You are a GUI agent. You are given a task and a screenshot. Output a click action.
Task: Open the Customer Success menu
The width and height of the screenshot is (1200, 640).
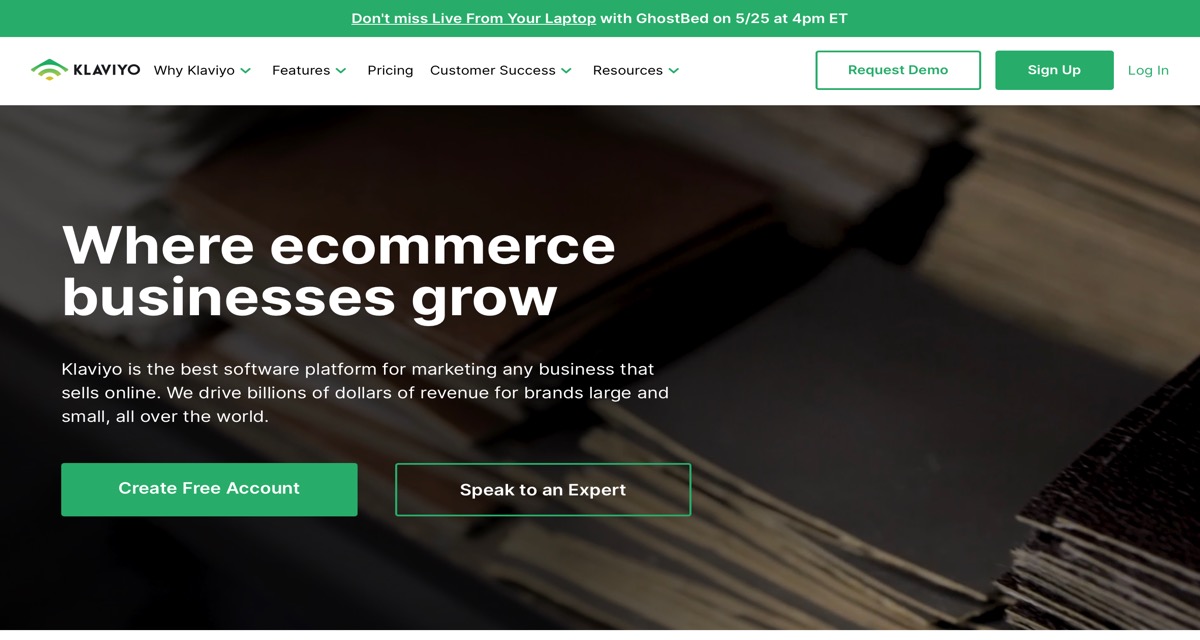click(493, 70)
